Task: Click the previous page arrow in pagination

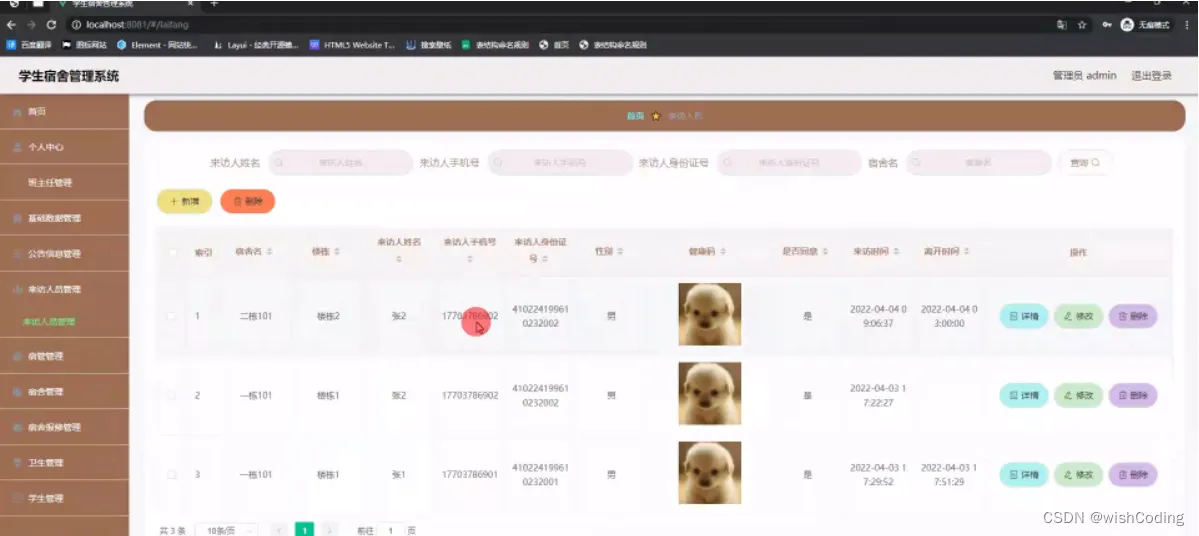Action: tap(280, 530)
